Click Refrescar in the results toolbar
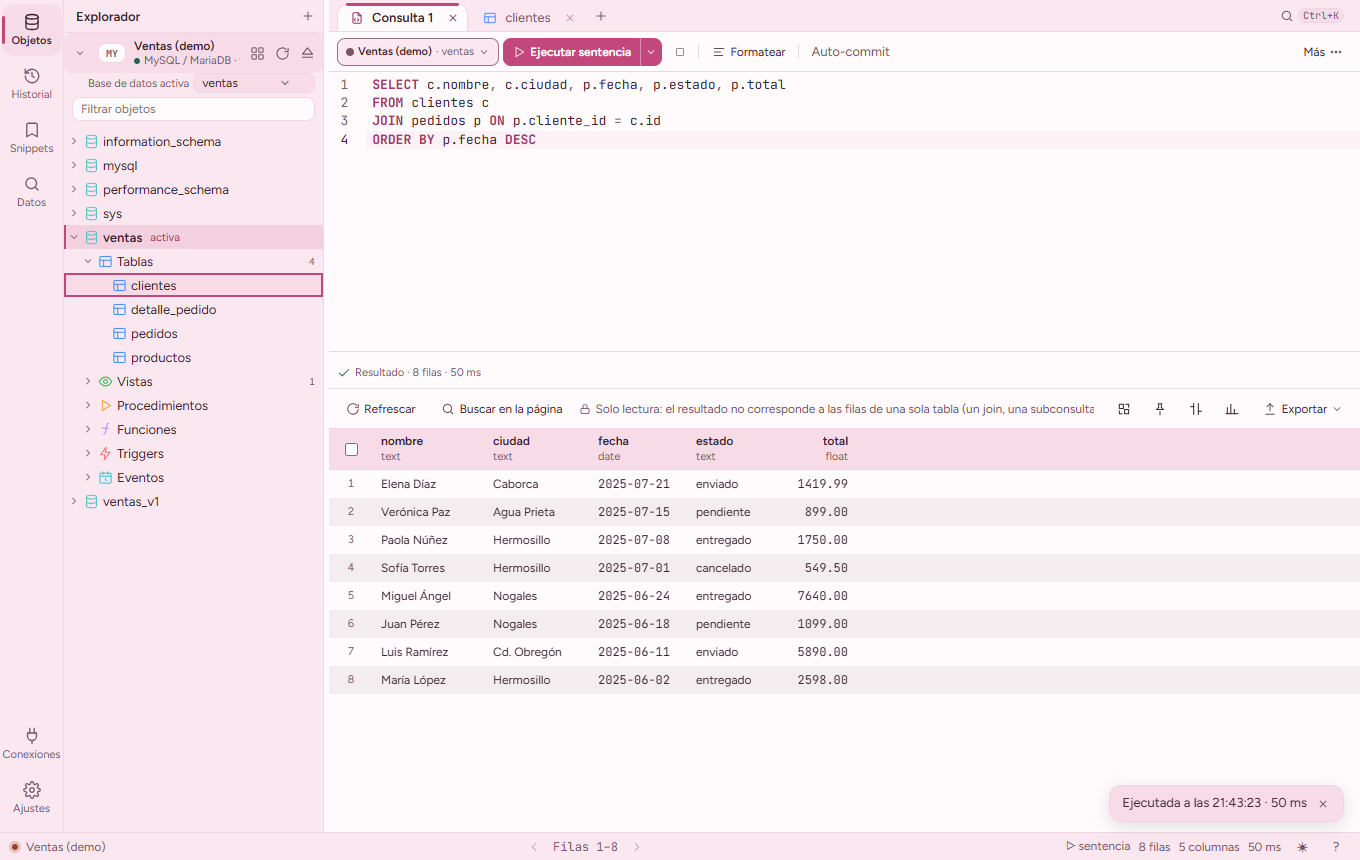The height and width of the screenshot is (860, 1360). (381, 409)
